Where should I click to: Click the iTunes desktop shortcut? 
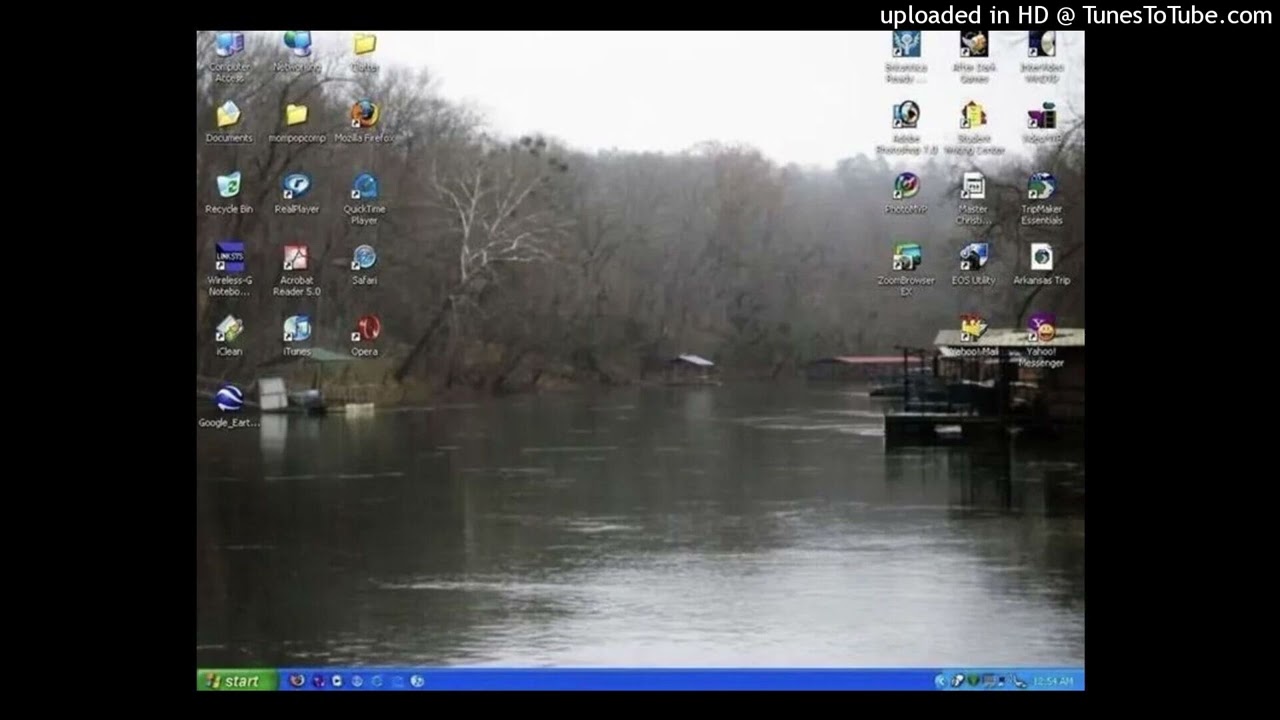[x=297, y=337]
